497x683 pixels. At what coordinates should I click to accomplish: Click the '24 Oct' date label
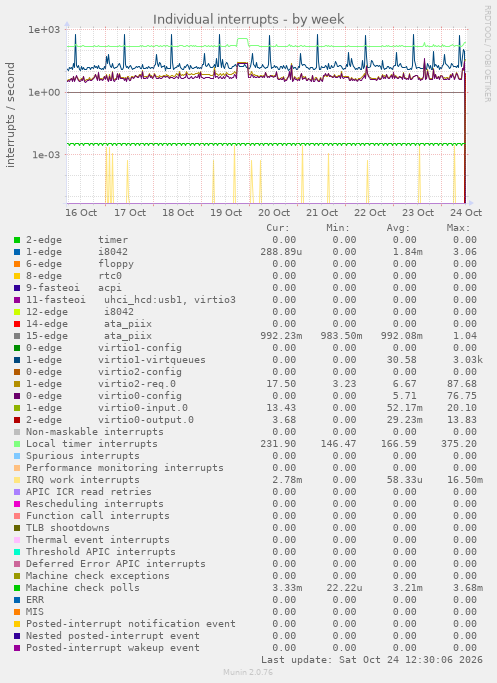[x=466, y=213]
